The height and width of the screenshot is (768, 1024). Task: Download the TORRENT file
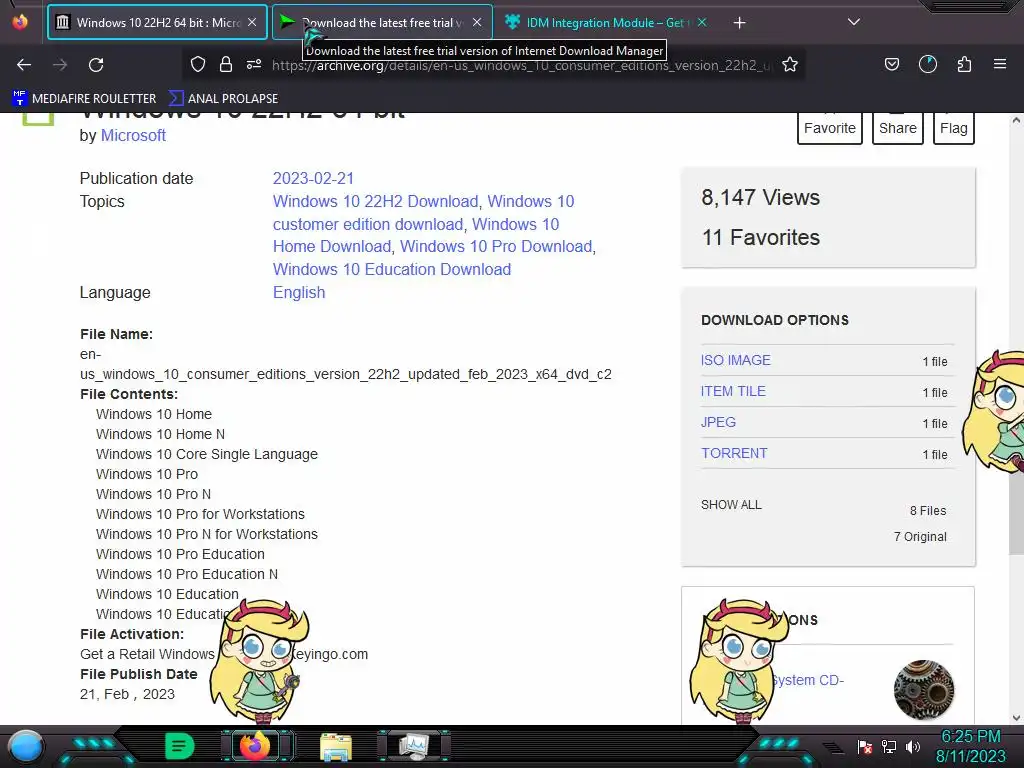tap(734, 453)
